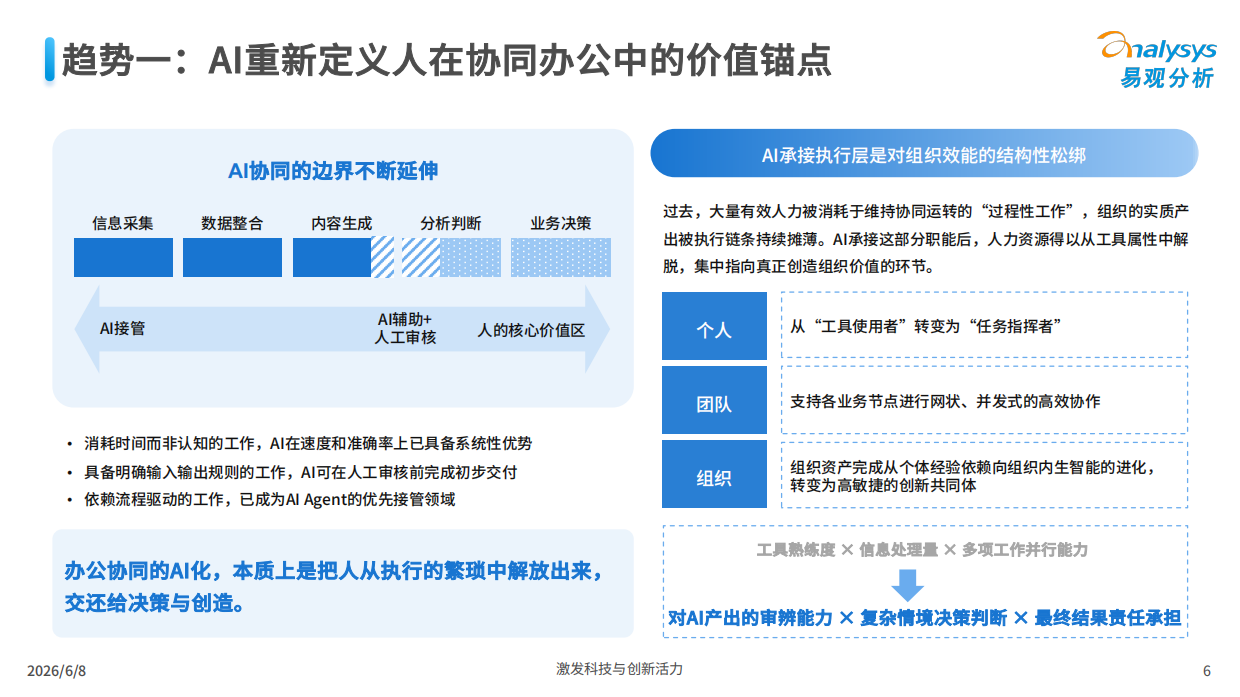Click the gray text 工具熟练度 × 信息处理量 × 多项工作并行能力
The height and width of the screenshot is (697, 1240).
point(922,550)
